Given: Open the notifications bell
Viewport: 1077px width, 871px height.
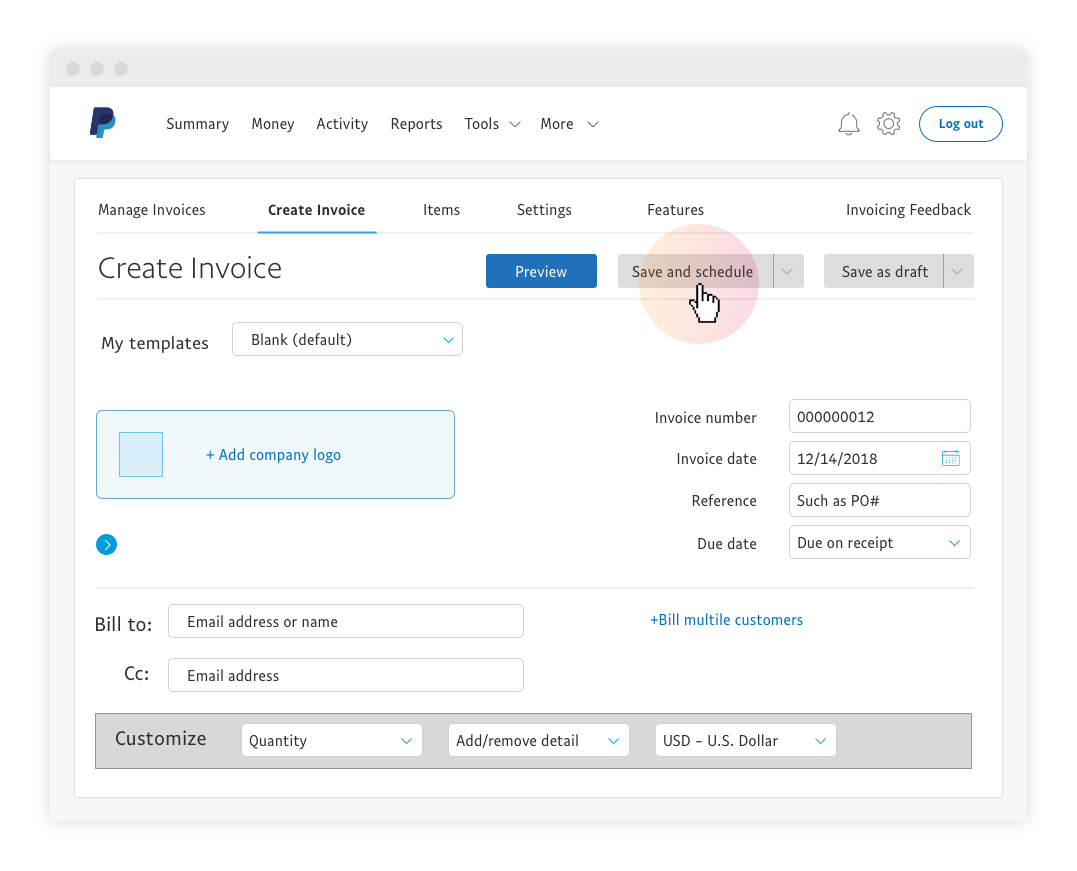Looking at the screenshot, I should [x=849, y=124].
